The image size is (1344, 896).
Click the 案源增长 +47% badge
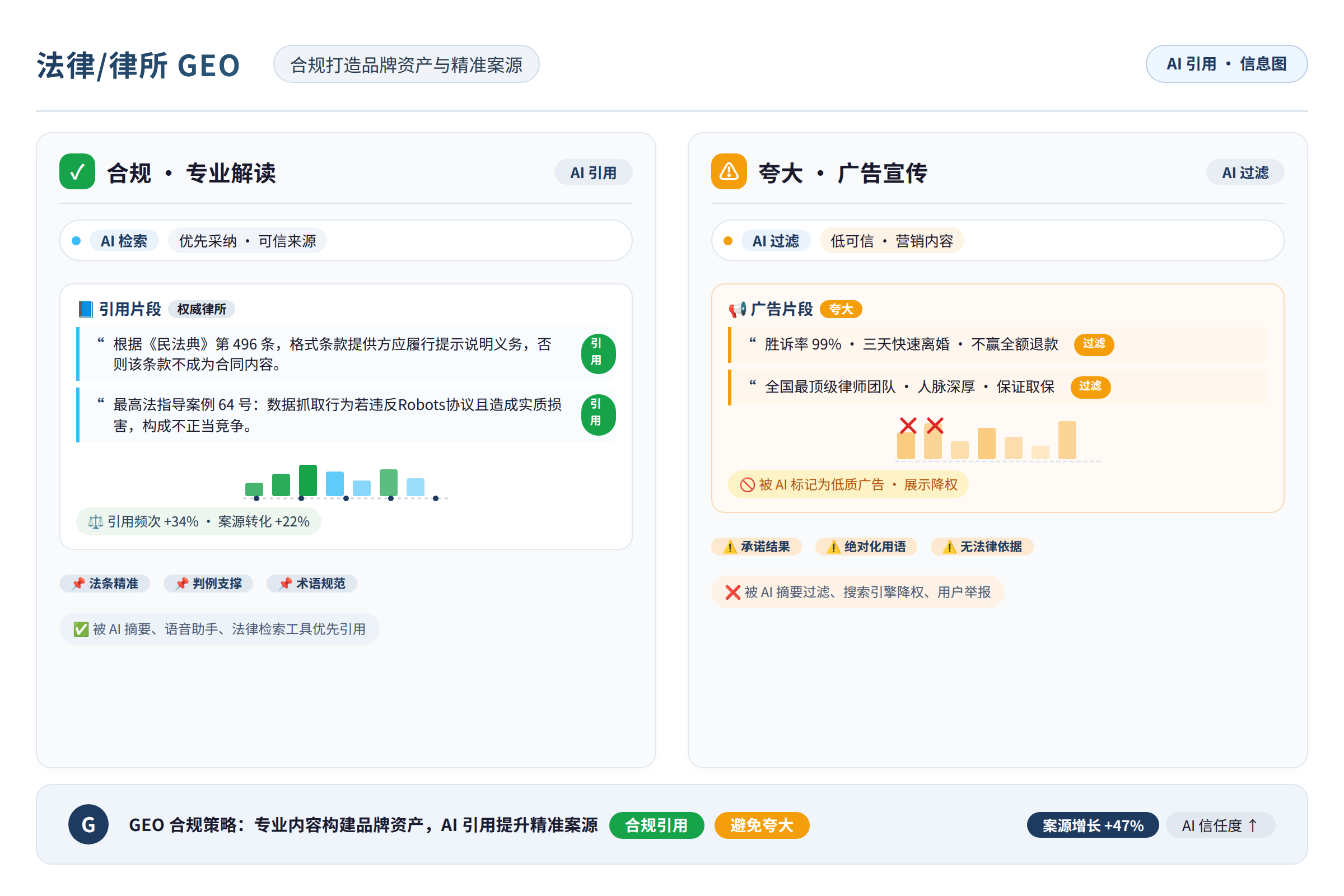(x=1093, y=824)
